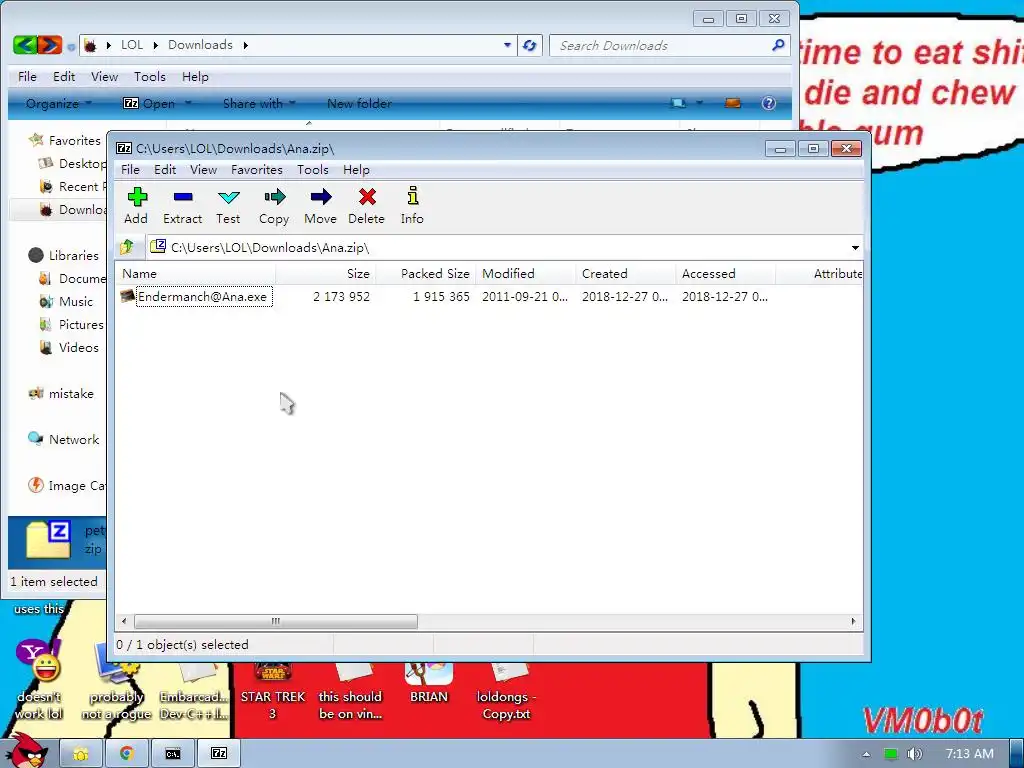
Task: Sort by Name column header
Action: [196, 274]
